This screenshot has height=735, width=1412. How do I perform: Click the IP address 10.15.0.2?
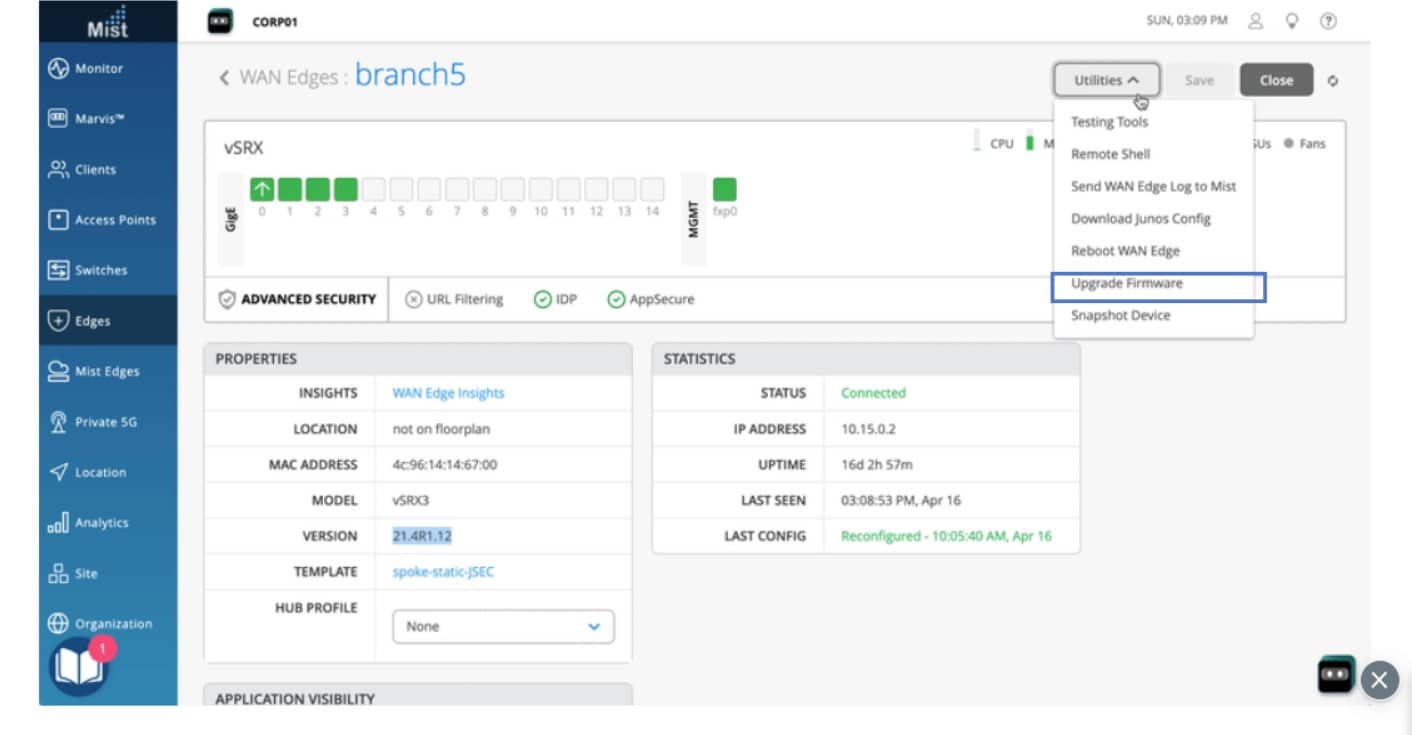[868, 429]
